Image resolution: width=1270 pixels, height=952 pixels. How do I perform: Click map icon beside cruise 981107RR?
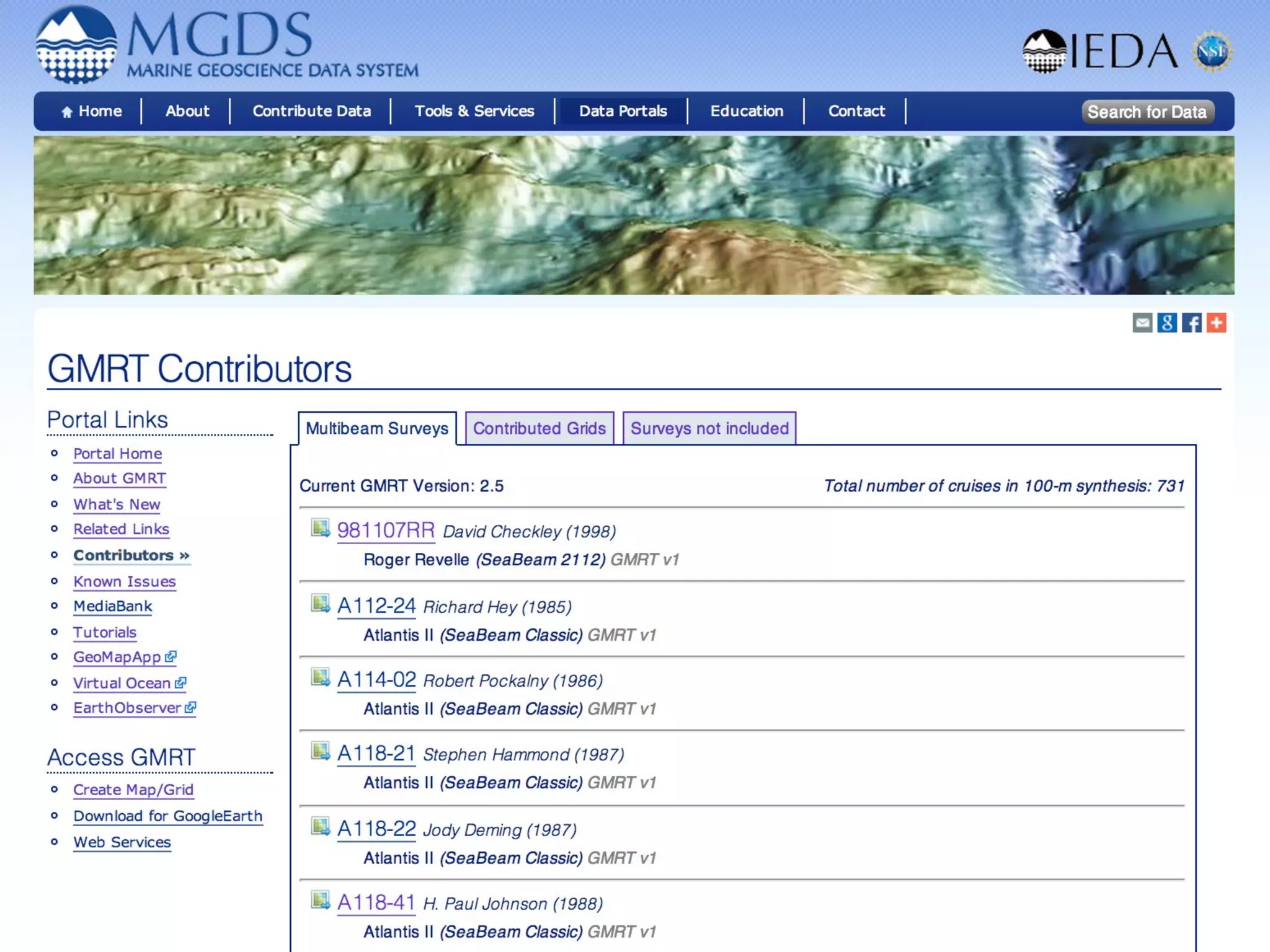click(x=320, y=529)
